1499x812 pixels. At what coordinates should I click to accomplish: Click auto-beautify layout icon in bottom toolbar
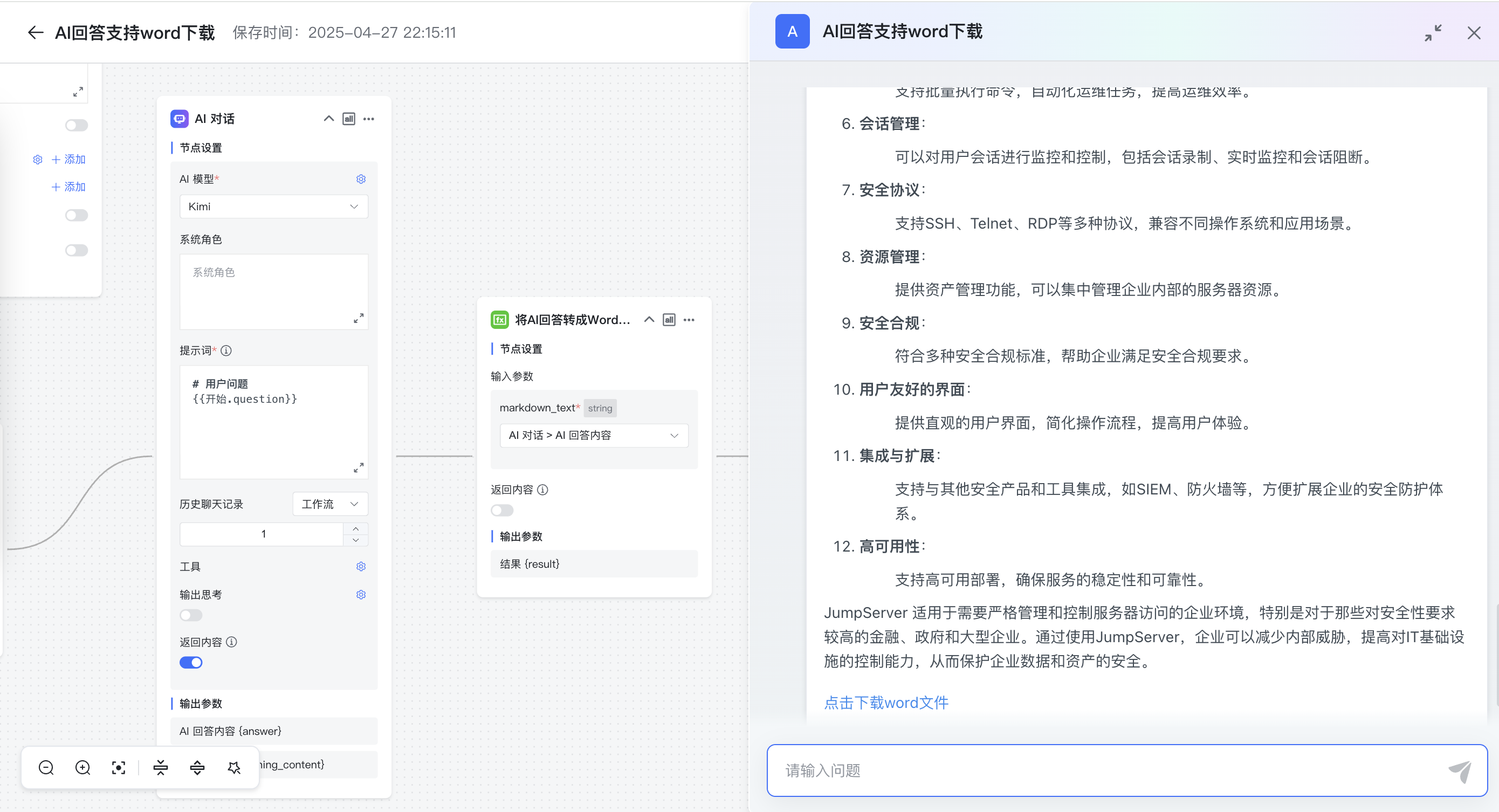tap(234, 768)
